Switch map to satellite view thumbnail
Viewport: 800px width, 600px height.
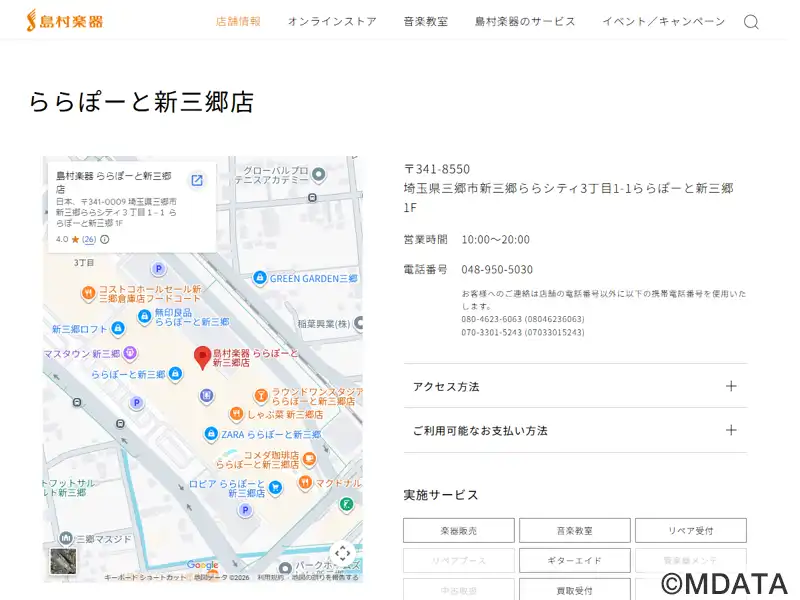[x=63, y=561]
